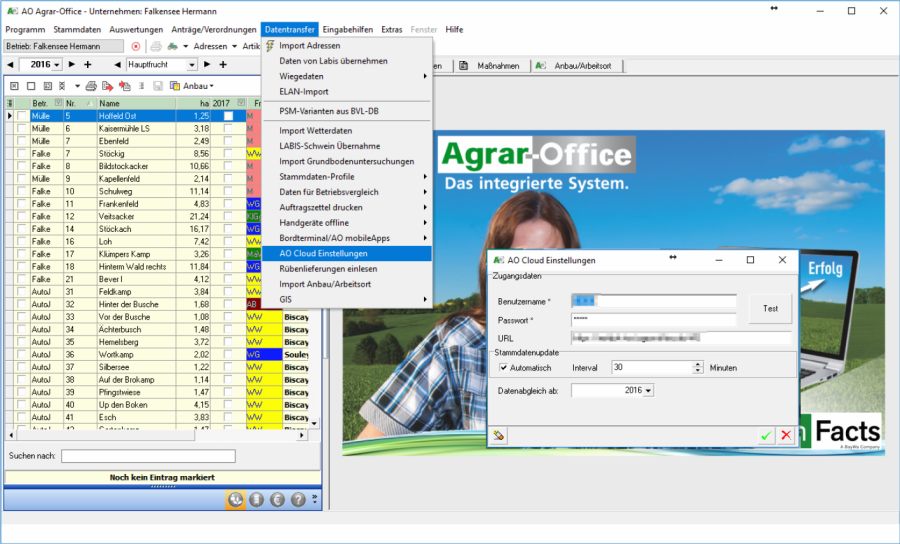The width and height of the screenshot is (900, 544).
Task: Increase Interval value with spinner up arrow
Action: click(697, 364)
